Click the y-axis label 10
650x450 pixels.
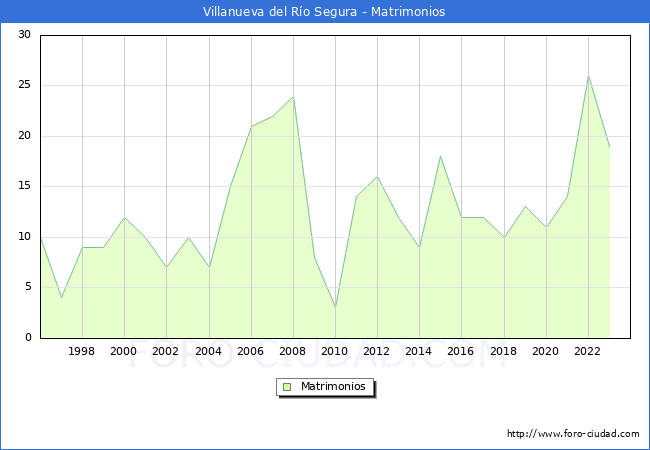(x=24, y=237)
